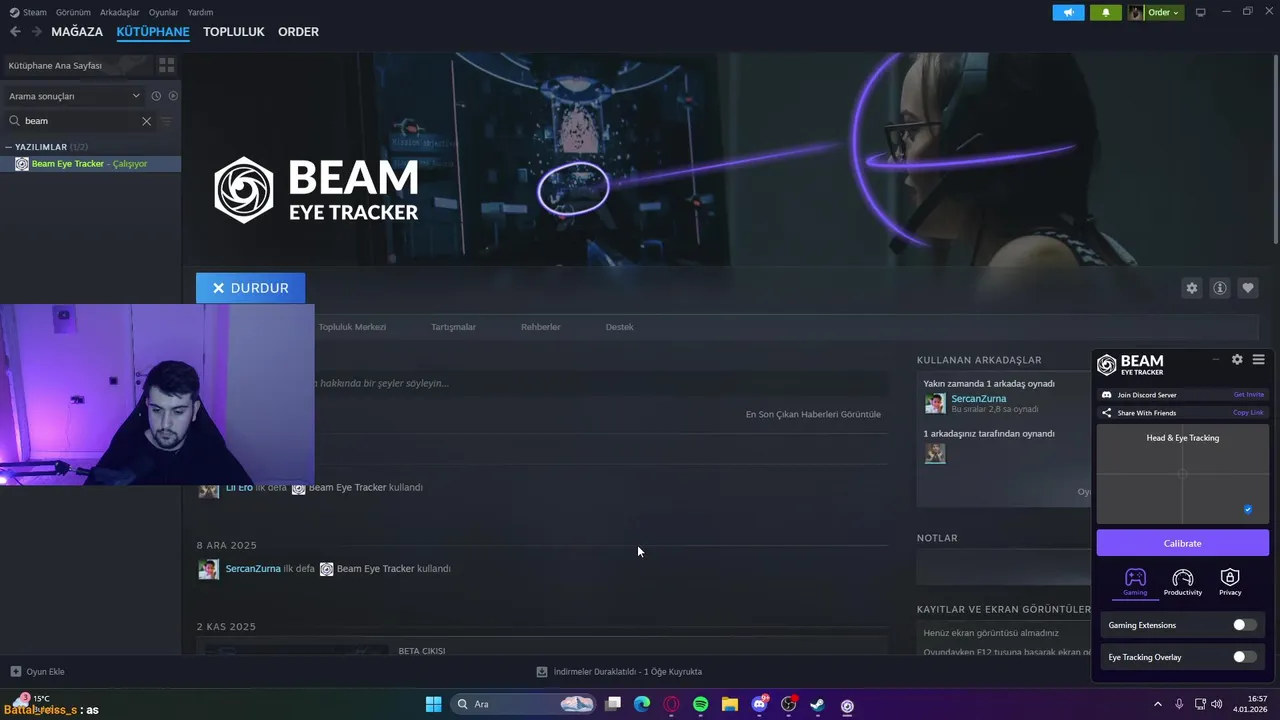1280x720 pixels.
Task: Click Get Invite link for Discord
Action: [x=1249, y=395]
